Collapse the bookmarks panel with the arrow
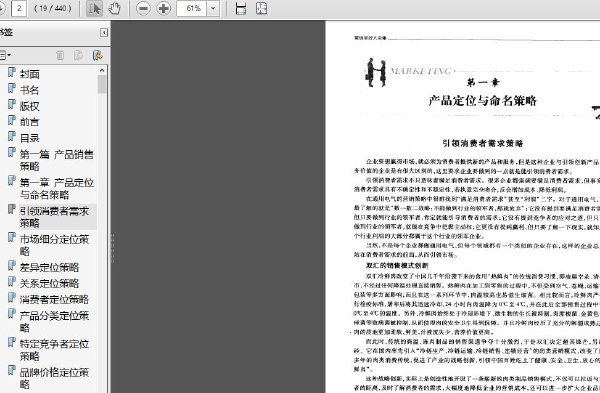The width and height of the screenshot is (600, 393). pos(104,33)
